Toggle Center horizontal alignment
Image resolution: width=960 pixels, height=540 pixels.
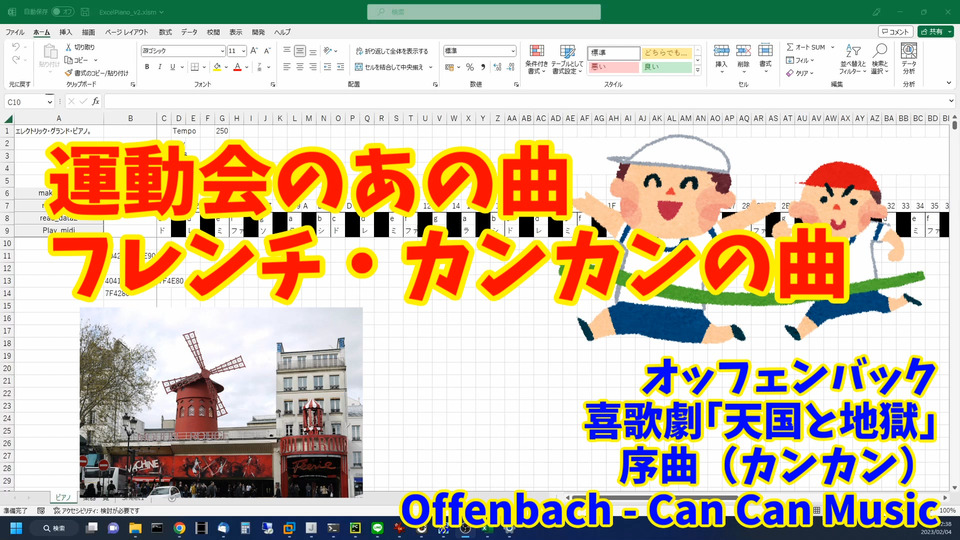pos(300,67)
